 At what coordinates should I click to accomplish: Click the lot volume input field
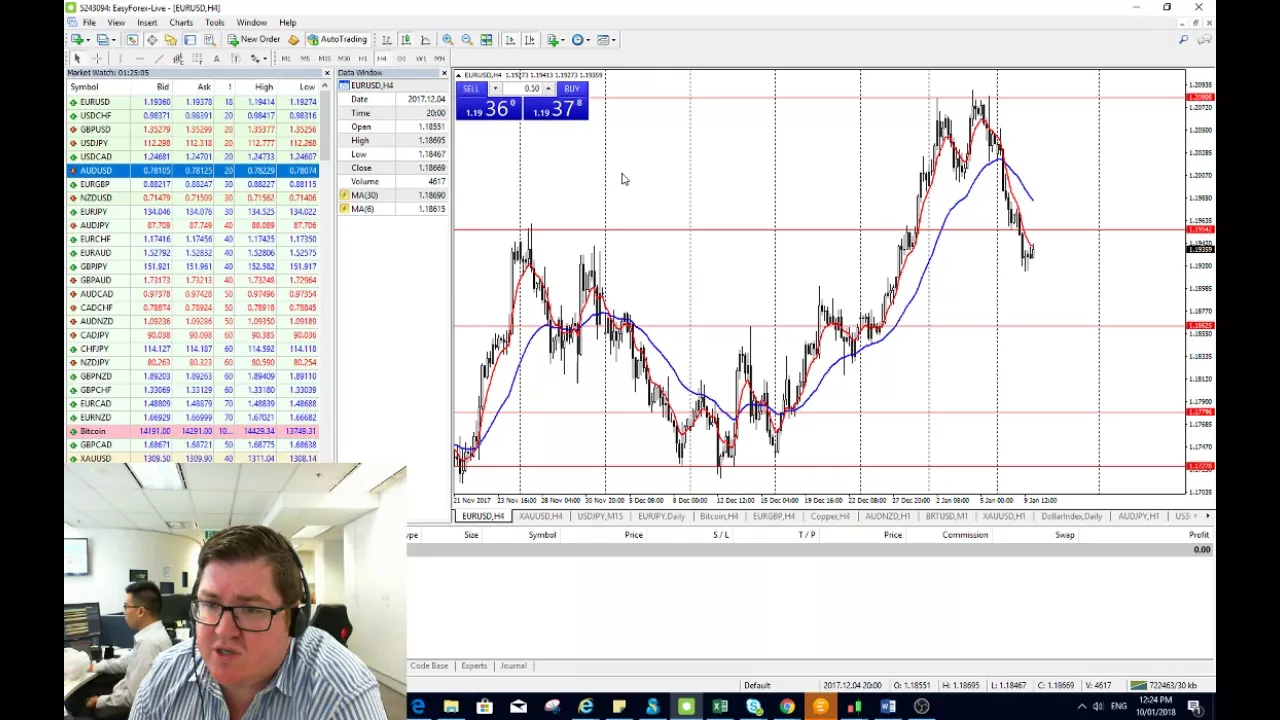521,89
